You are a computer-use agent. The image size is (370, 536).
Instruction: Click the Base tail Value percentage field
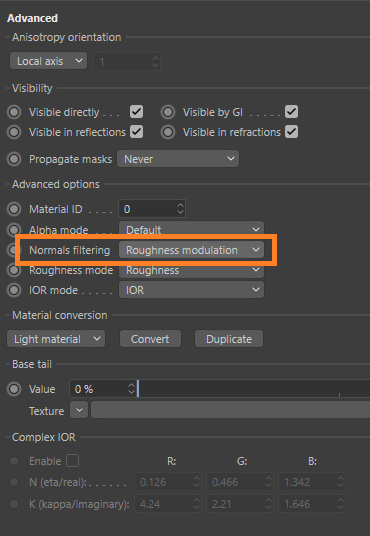pos(98,389)
